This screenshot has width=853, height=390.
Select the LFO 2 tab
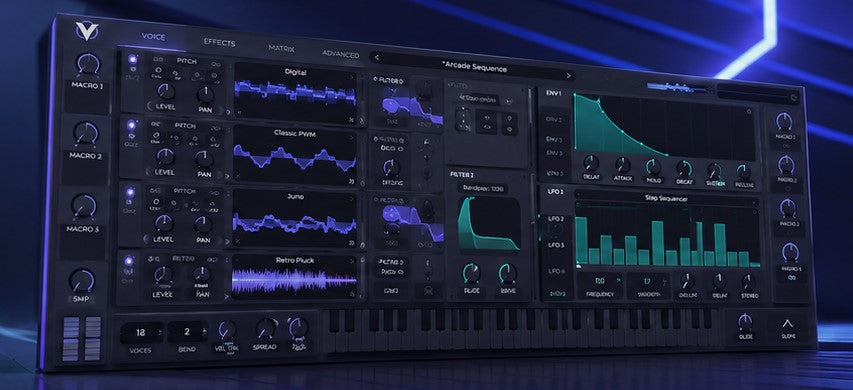555,219
